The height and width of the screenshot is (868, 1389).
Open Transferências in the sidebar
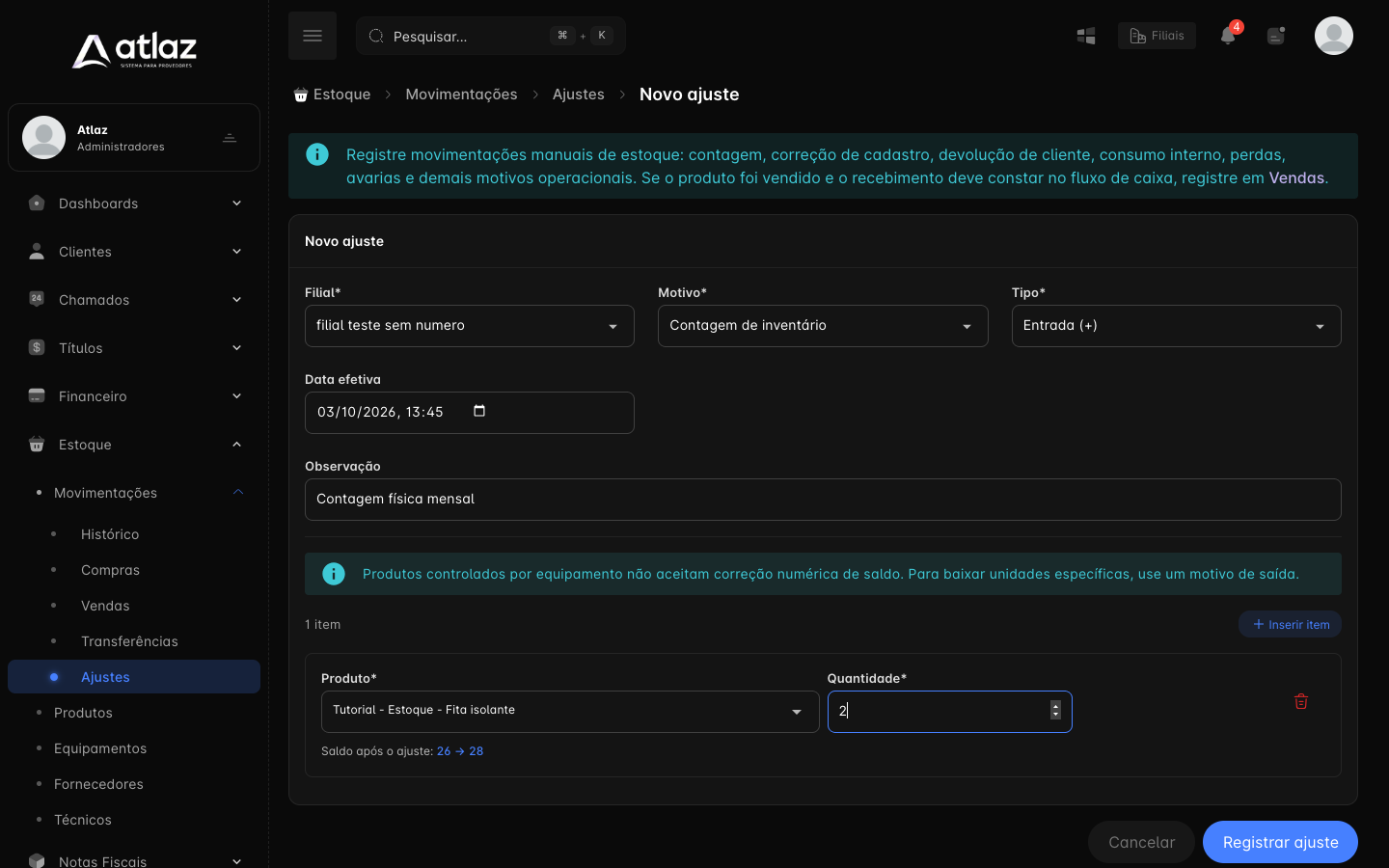(x=129, y=641)
